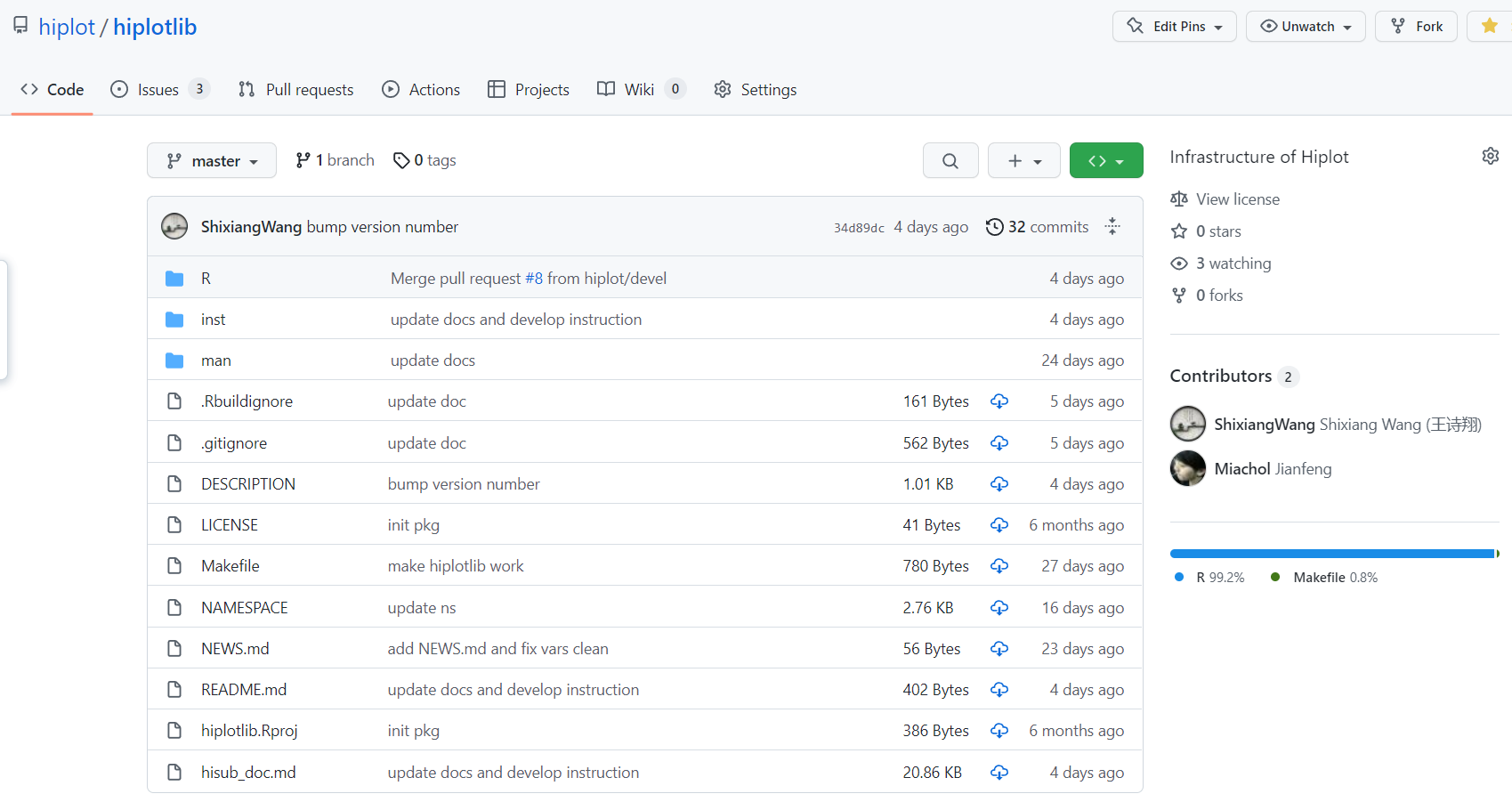
Task: Open the plus add-file dropdown
Action: pos(1023,161)
